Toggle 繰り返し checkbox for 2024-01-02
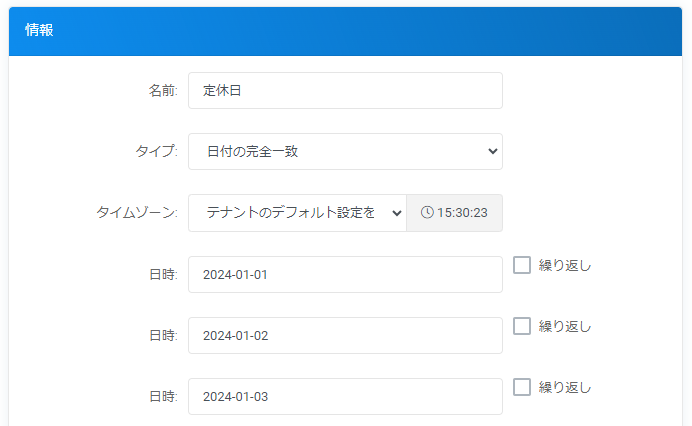This screenshot has width=692, height=426. click(x=522, y=326)
